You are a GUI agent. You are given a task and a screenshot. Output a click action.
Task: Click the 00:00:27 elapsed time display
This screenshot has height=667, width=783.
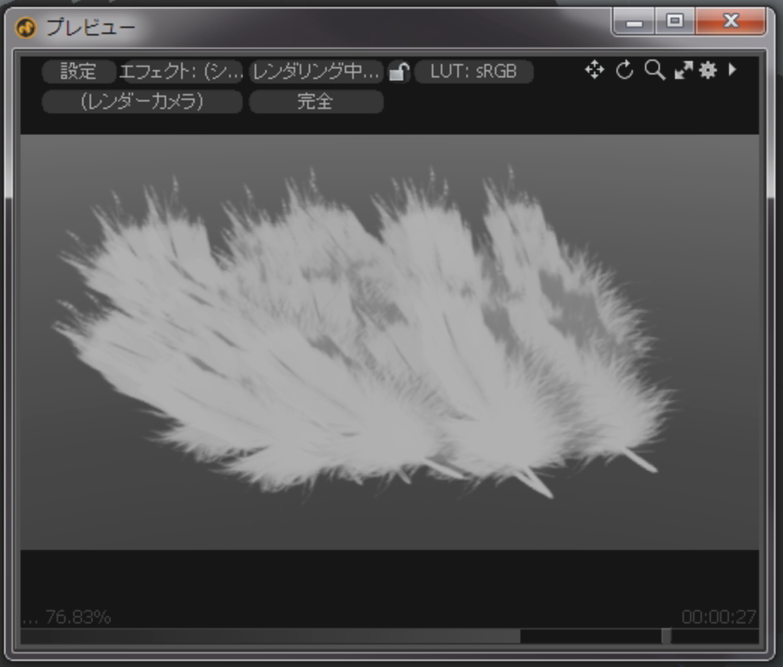718,617
